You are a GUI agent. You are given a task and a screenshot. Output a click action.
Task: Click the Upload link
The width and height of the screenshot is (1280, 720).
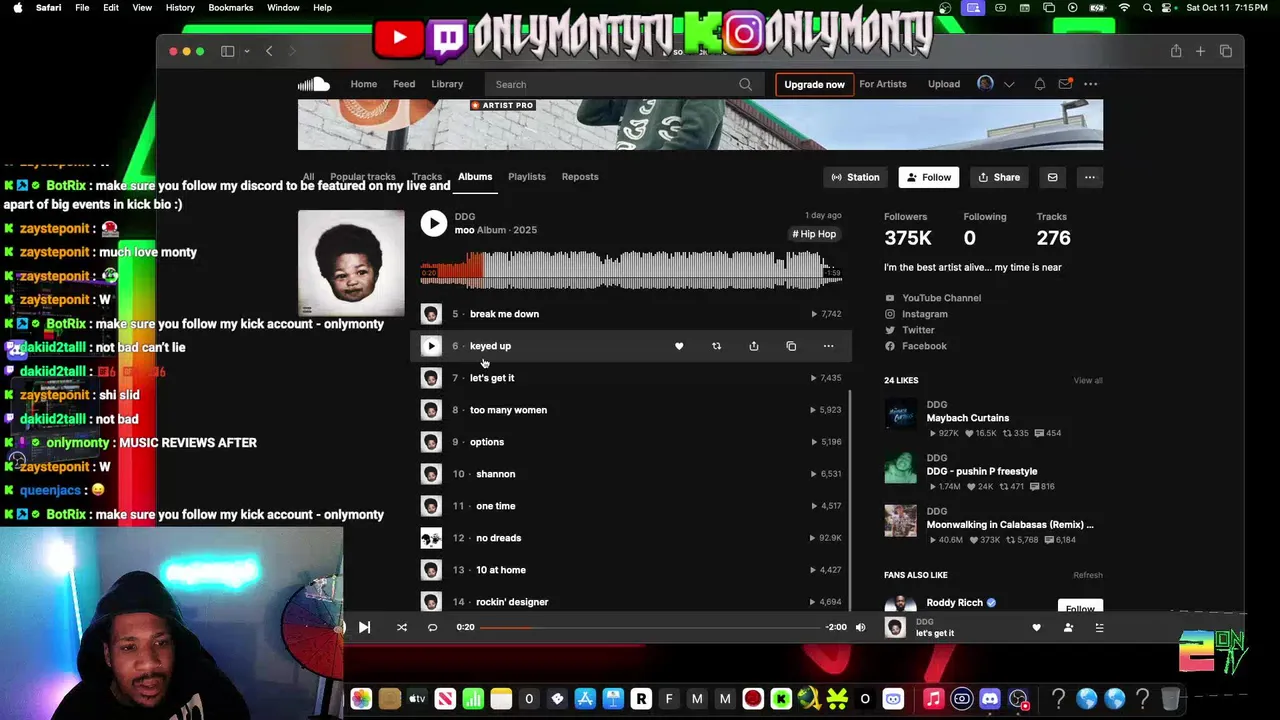point(944,84)
